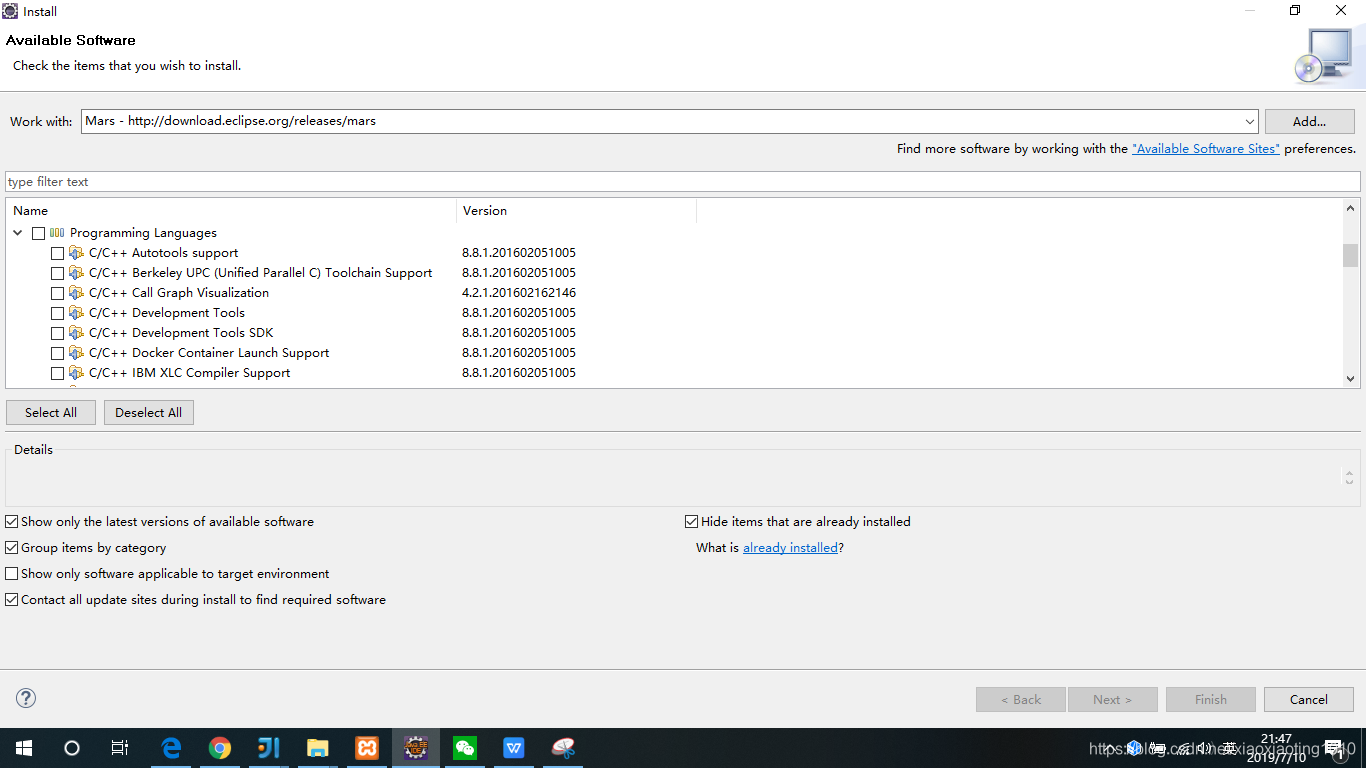Click into the type filter text field
Screen dimensions: 1366x768
(x=683, y=182)
